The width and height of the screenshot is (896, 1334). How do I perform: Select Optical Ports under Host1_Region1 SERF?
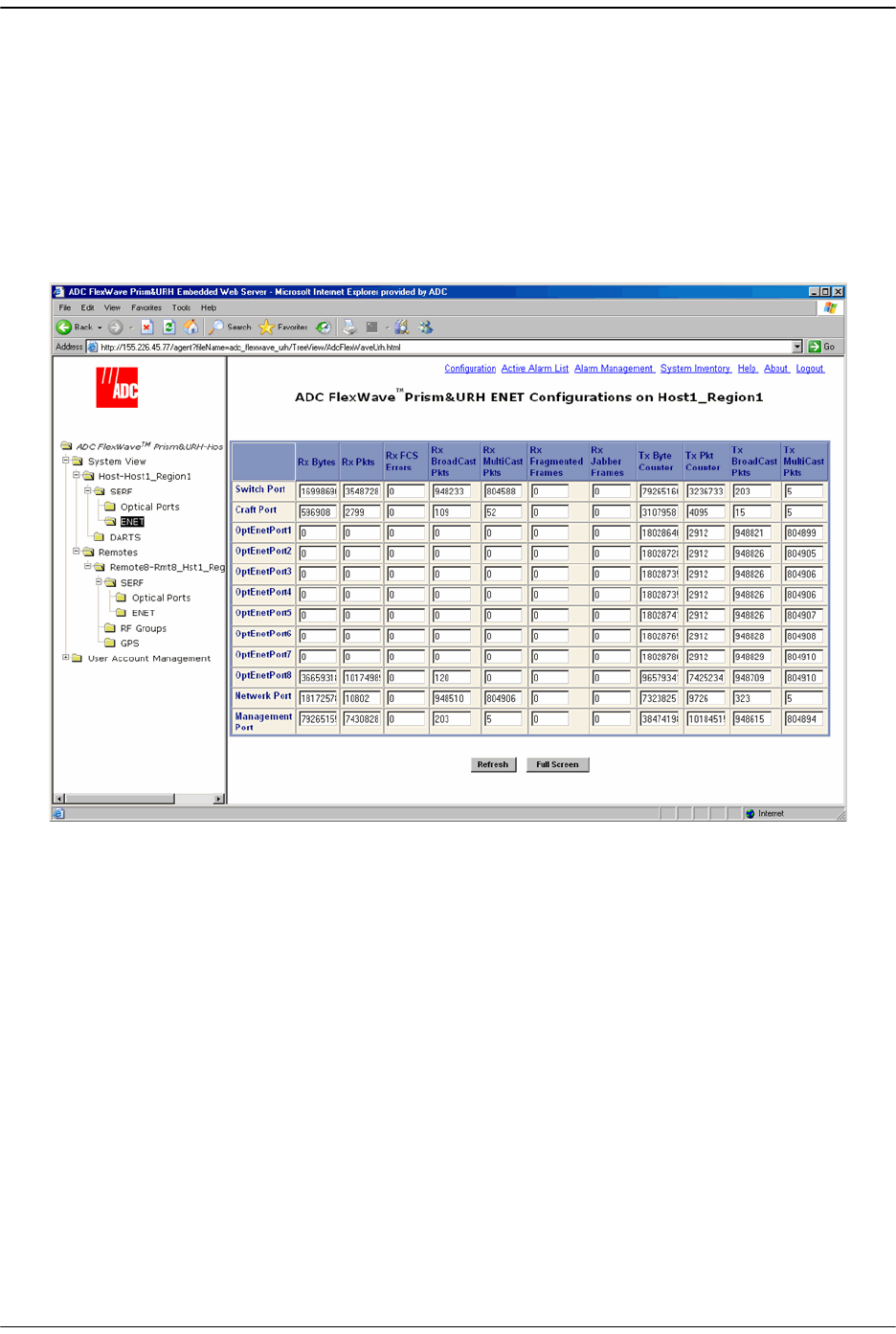pyautogui.click(x=149, y=507)
